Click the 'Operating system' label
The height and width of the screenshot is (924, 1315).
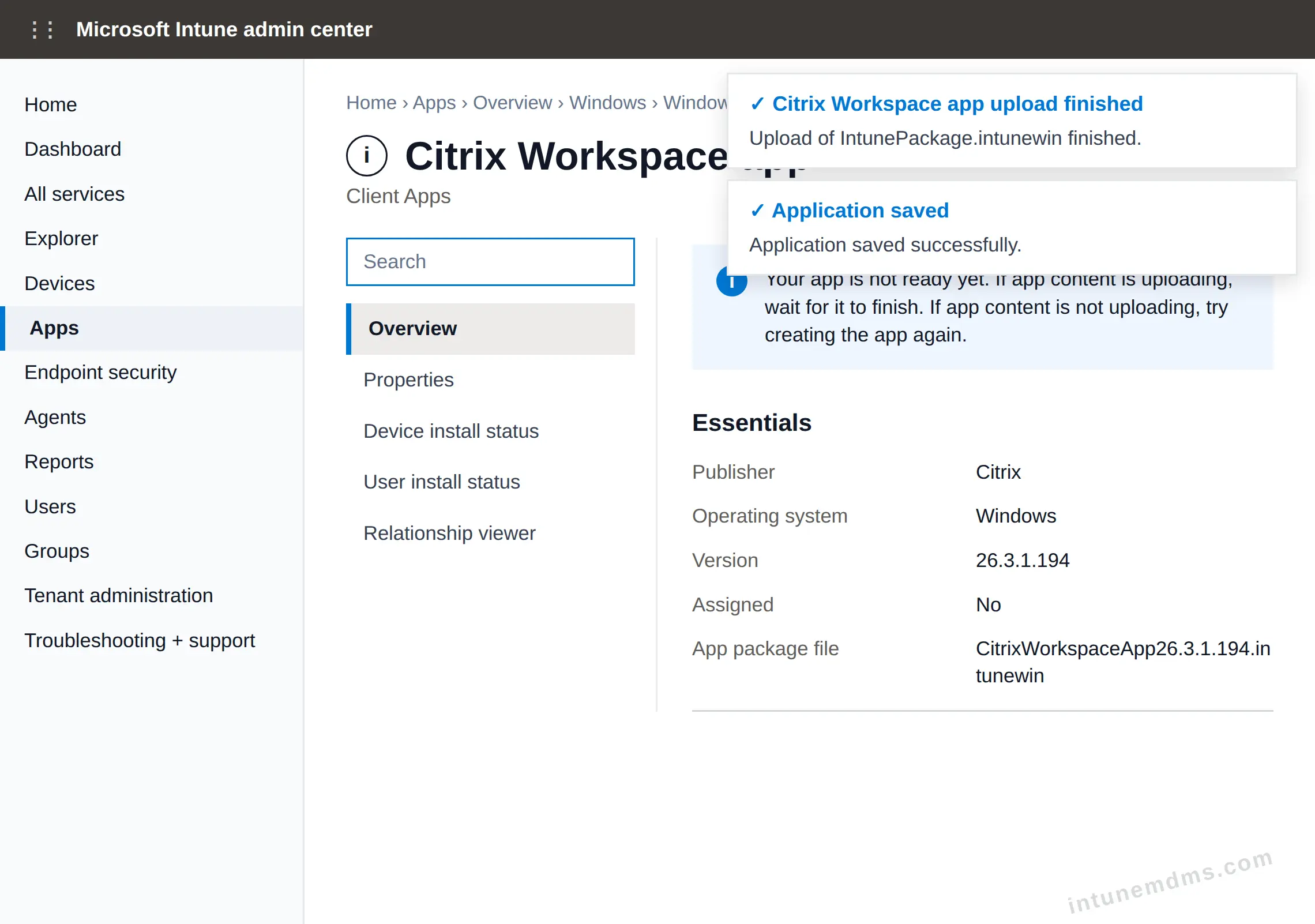click(x=769, y=516)
